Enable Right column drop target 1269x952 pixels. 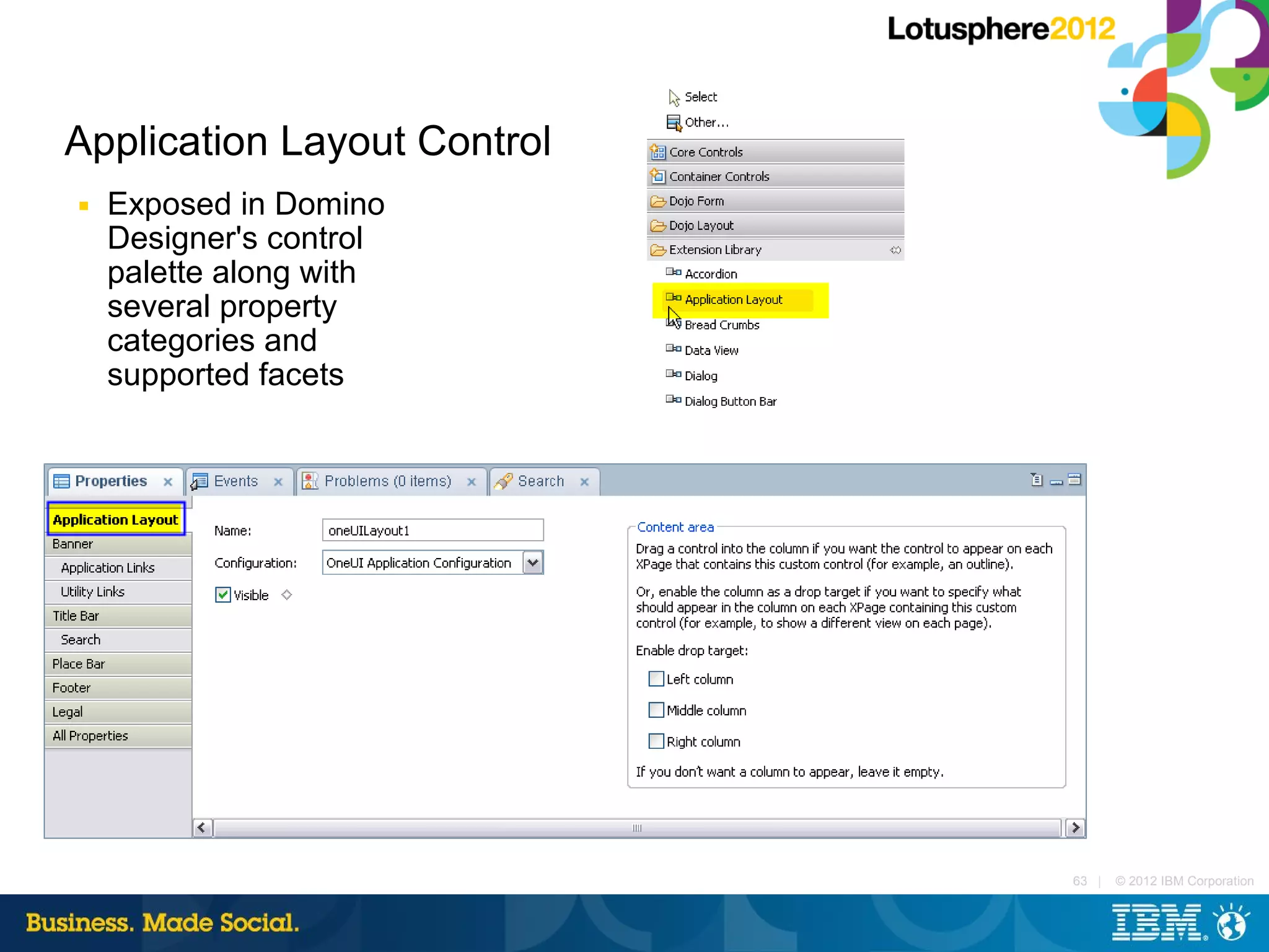click(656, 741)
